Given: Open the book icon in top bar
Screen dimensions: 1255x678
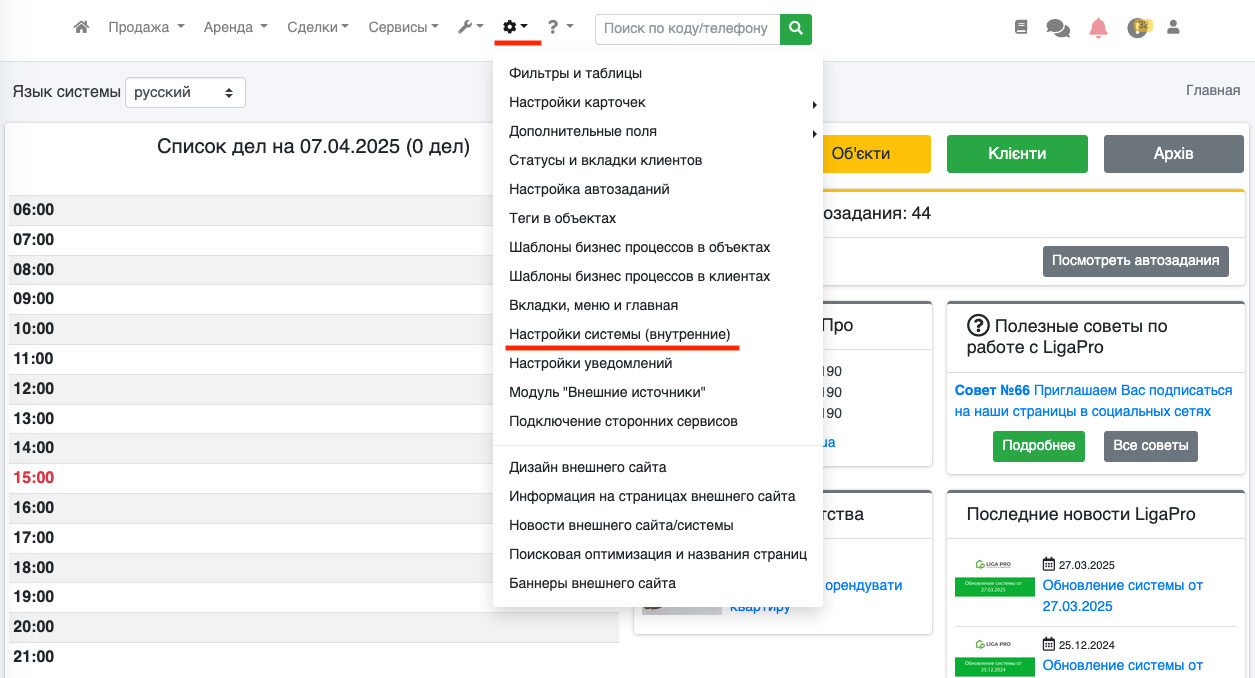Looking at the screenshot, I should tap(1021, 28).
